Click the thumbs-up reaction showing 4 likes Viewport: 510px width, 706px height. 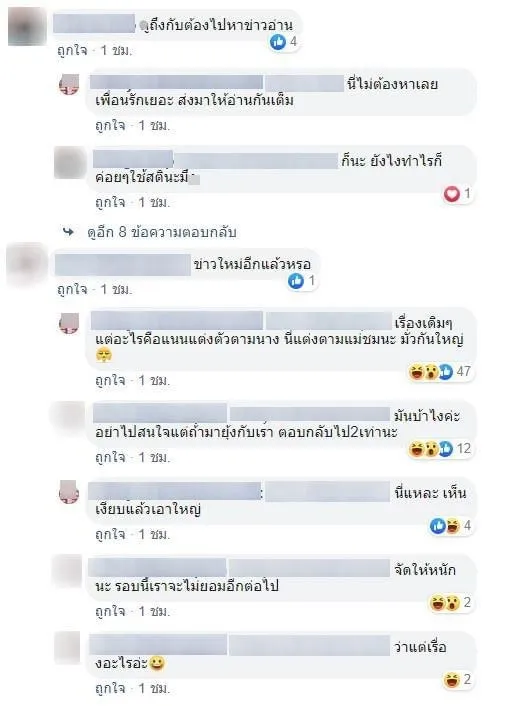click(284, 42)
